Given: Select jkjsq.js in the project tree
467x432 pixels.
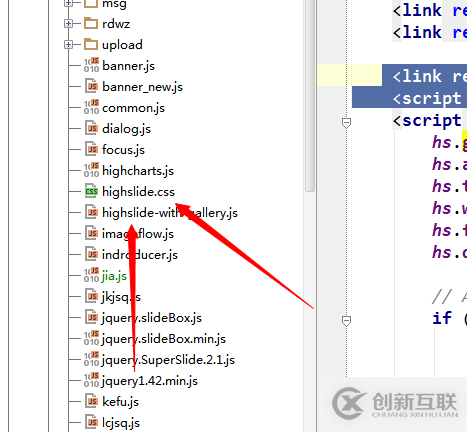Looking at the screenshot, I should [x=121, y=297].
